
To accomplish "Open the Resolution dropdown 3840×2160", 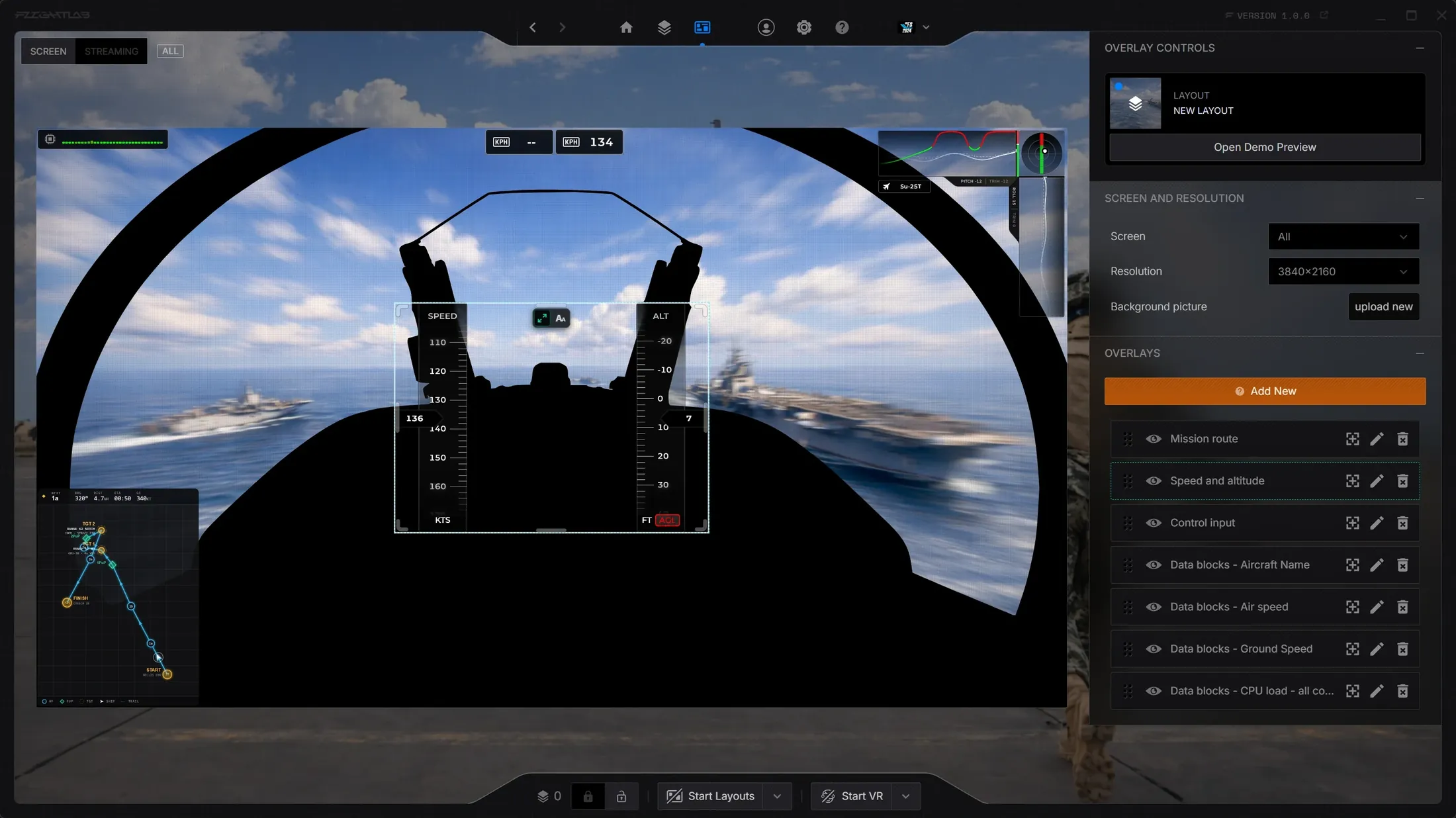I will pos(1343,271).
